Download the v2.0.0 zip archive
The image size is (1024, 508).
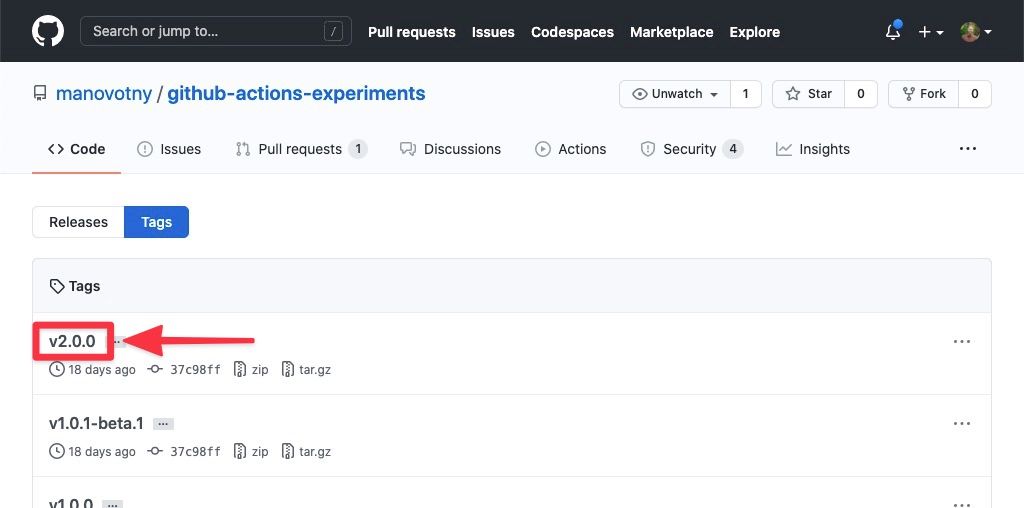click(251, 369)
